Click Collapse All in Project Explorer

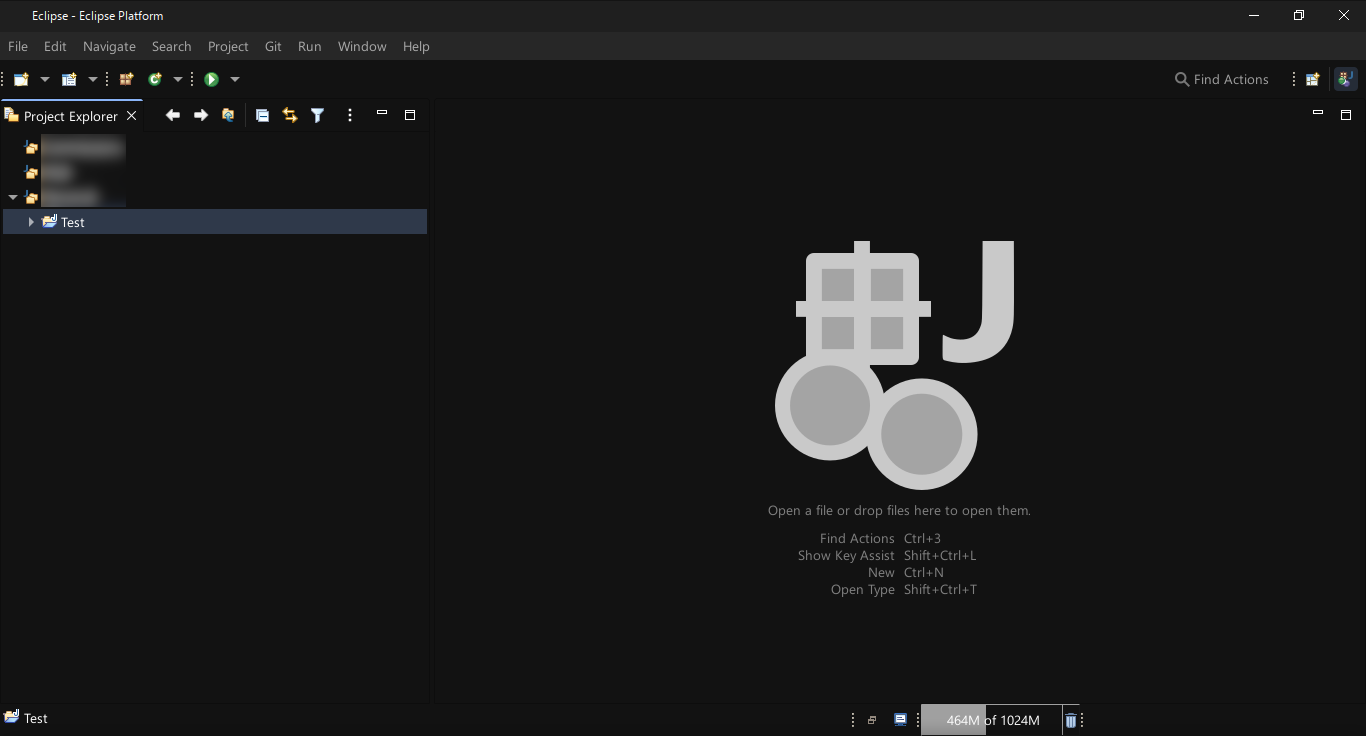262,116
